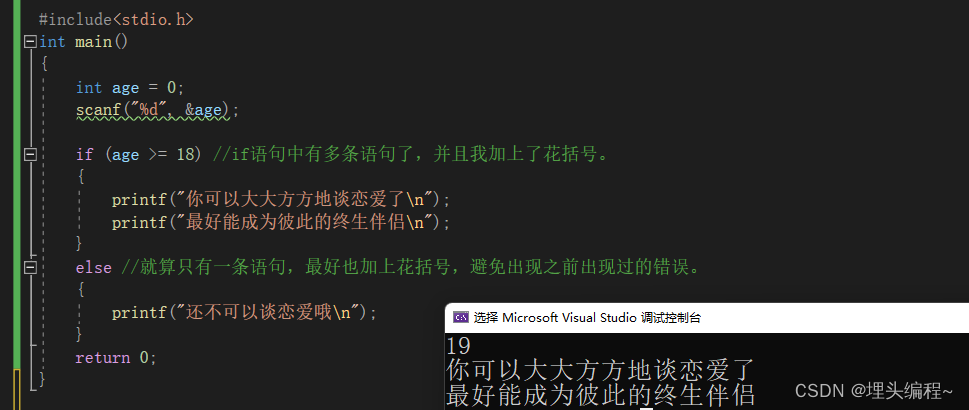Click the number 19 in console output
Image resolution: width=969 pixels, height=410 pixels.
point(458,346)
